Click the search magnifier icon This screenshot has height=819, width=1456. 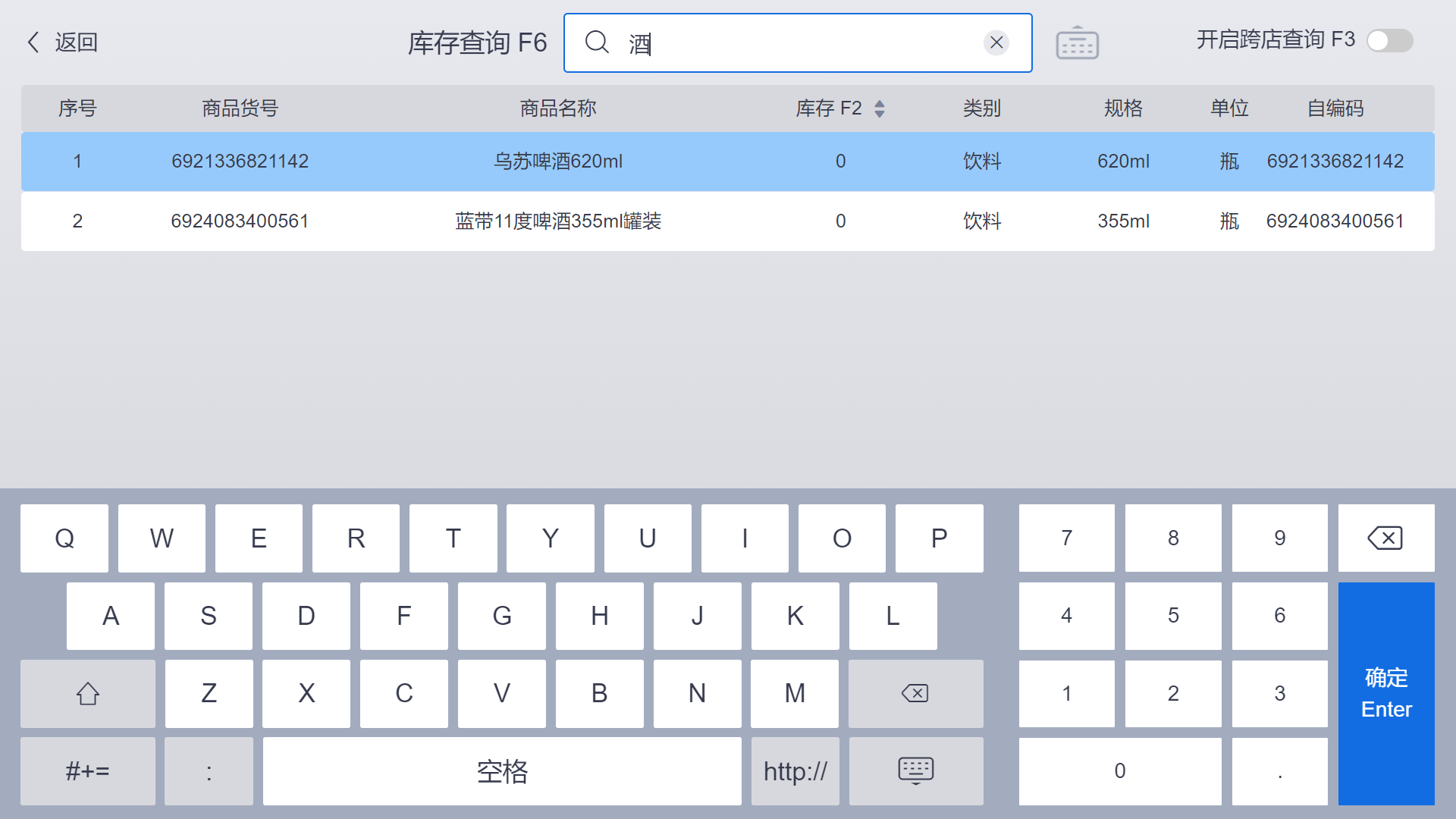click(x=597, y=42)
